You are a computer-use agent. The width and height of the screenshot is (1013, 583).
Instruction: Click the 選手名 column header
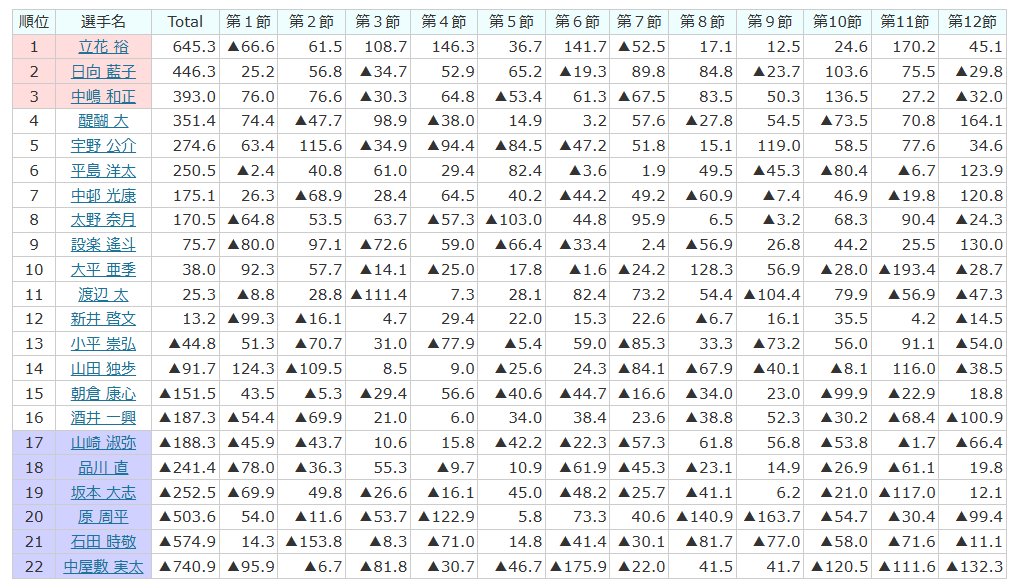[x=103, y=22]
